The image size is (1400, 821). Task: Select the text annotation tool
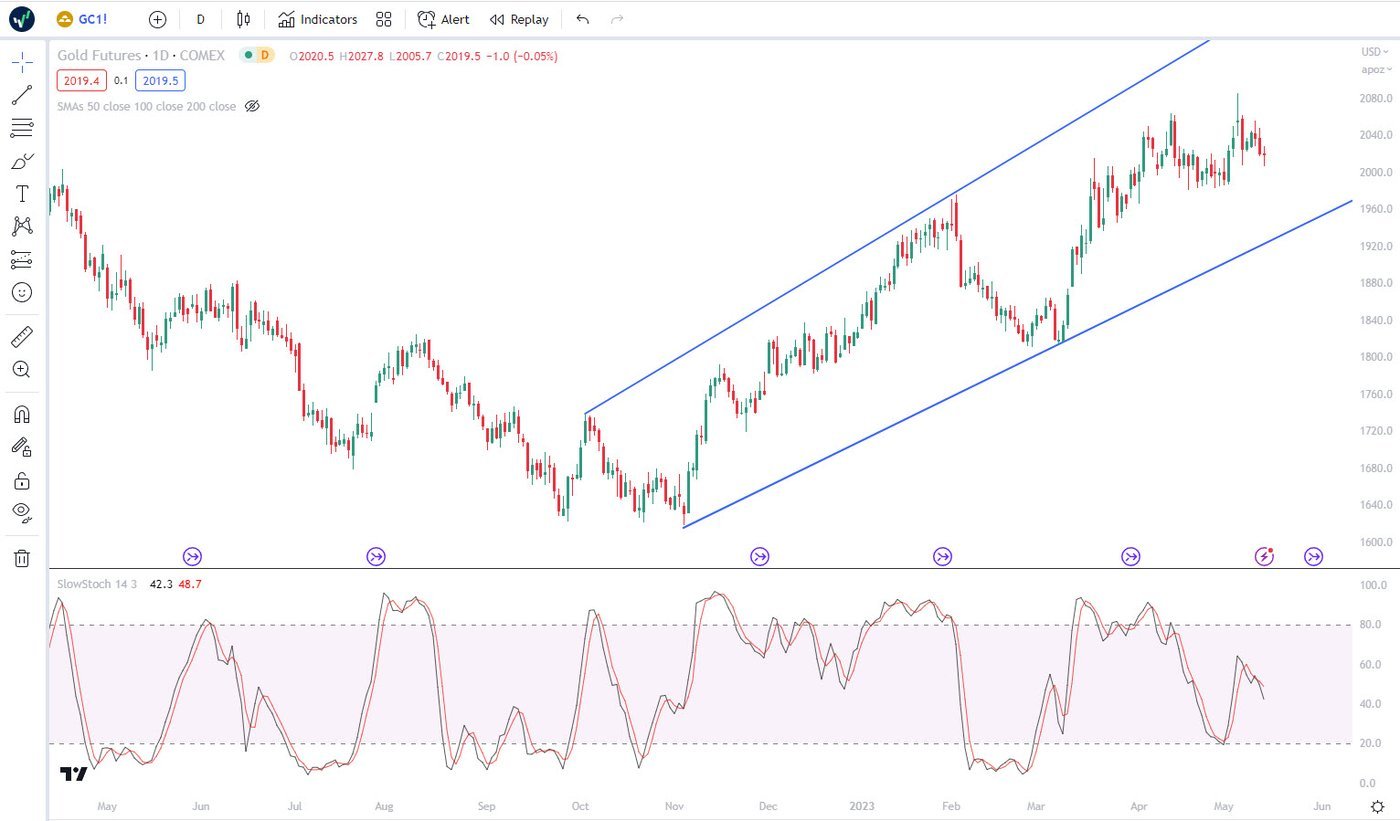point(21,193)
